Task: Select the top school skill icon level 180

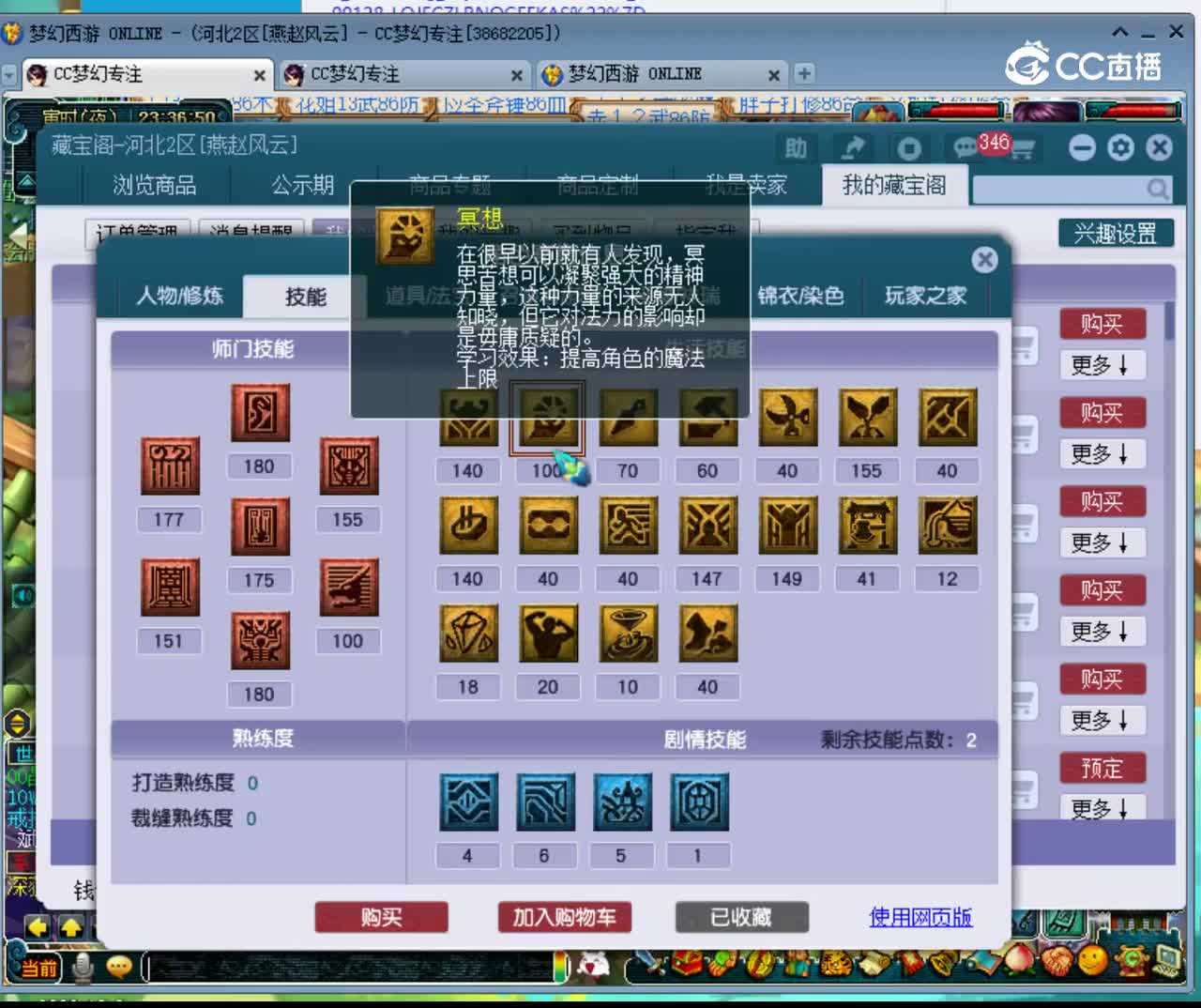Action: click(260, 412)
